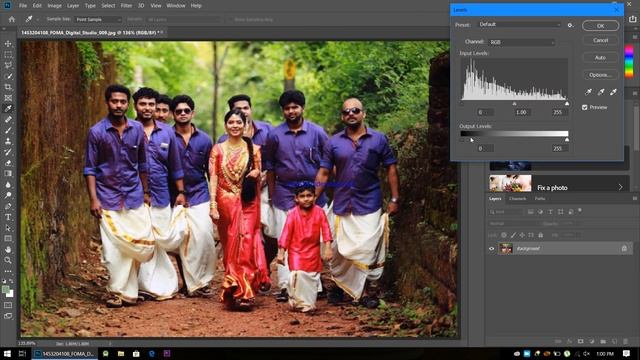
Task: Expand the Fix a photo arrow
Action: (620, 187)
